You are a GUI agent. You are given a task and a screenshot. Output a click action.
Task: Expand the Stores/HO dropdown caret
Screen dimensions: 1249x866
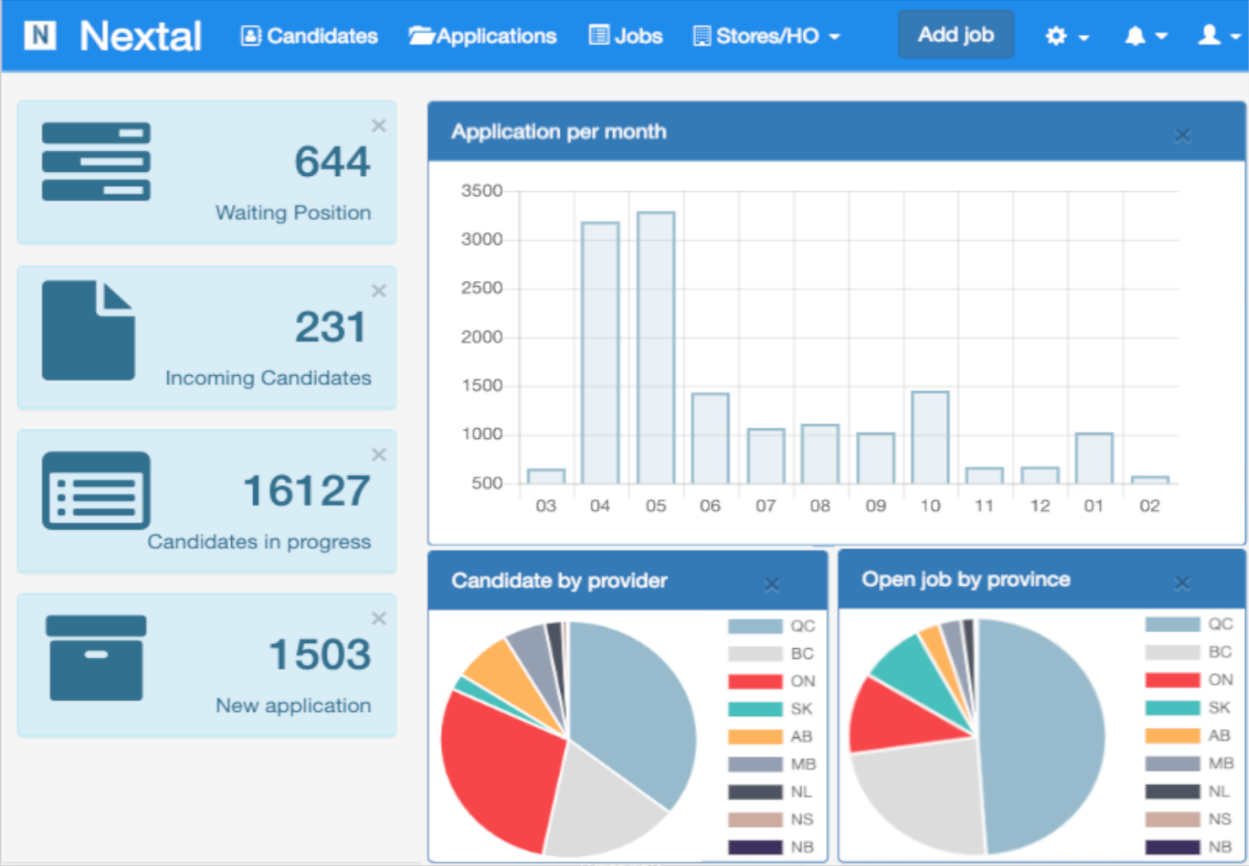(834, 37)
